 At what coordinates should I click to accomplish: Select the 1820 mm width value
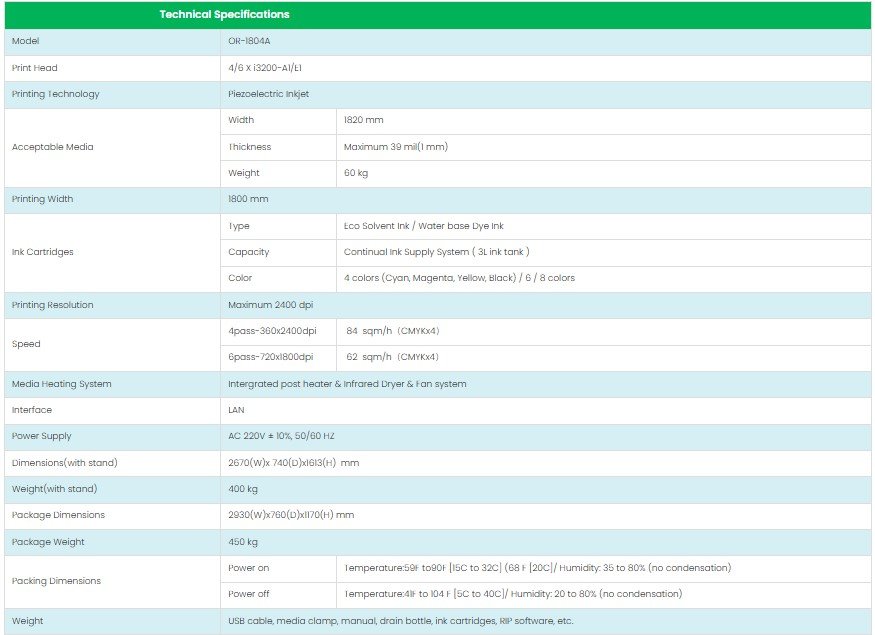(x=363, y=120)
